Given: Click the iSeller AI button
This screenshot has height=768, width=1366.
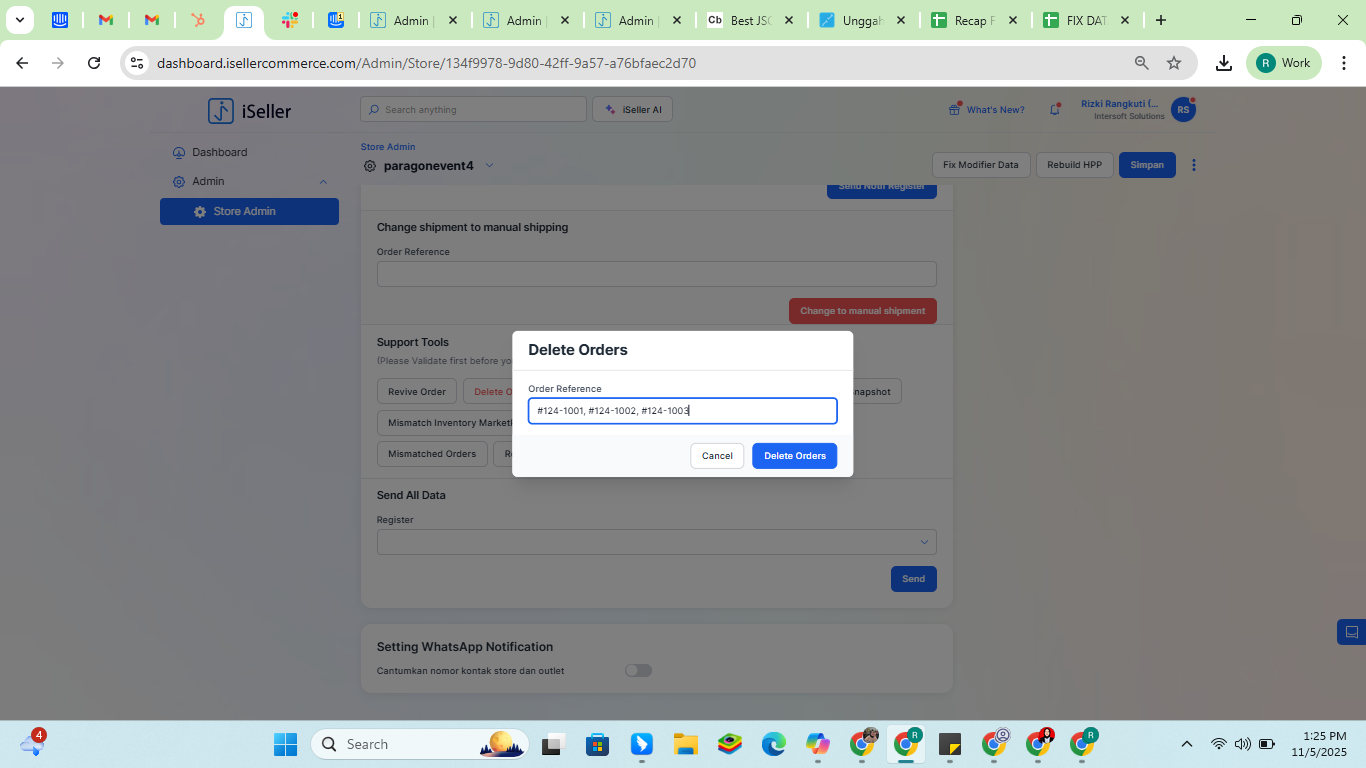Looking at the screenshot, I should pyautogui.click(x=632, y=110).
